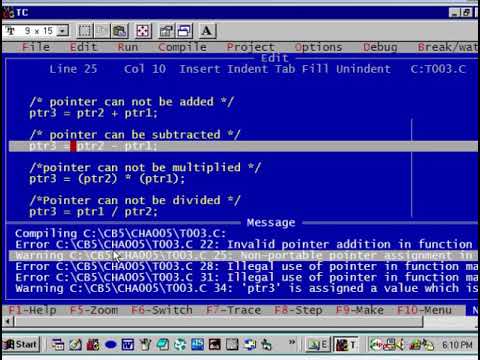Expand the quick launch overflow chevron
Image resolution: width=480 pixels, height=360 pixels.
pos(292,342)
